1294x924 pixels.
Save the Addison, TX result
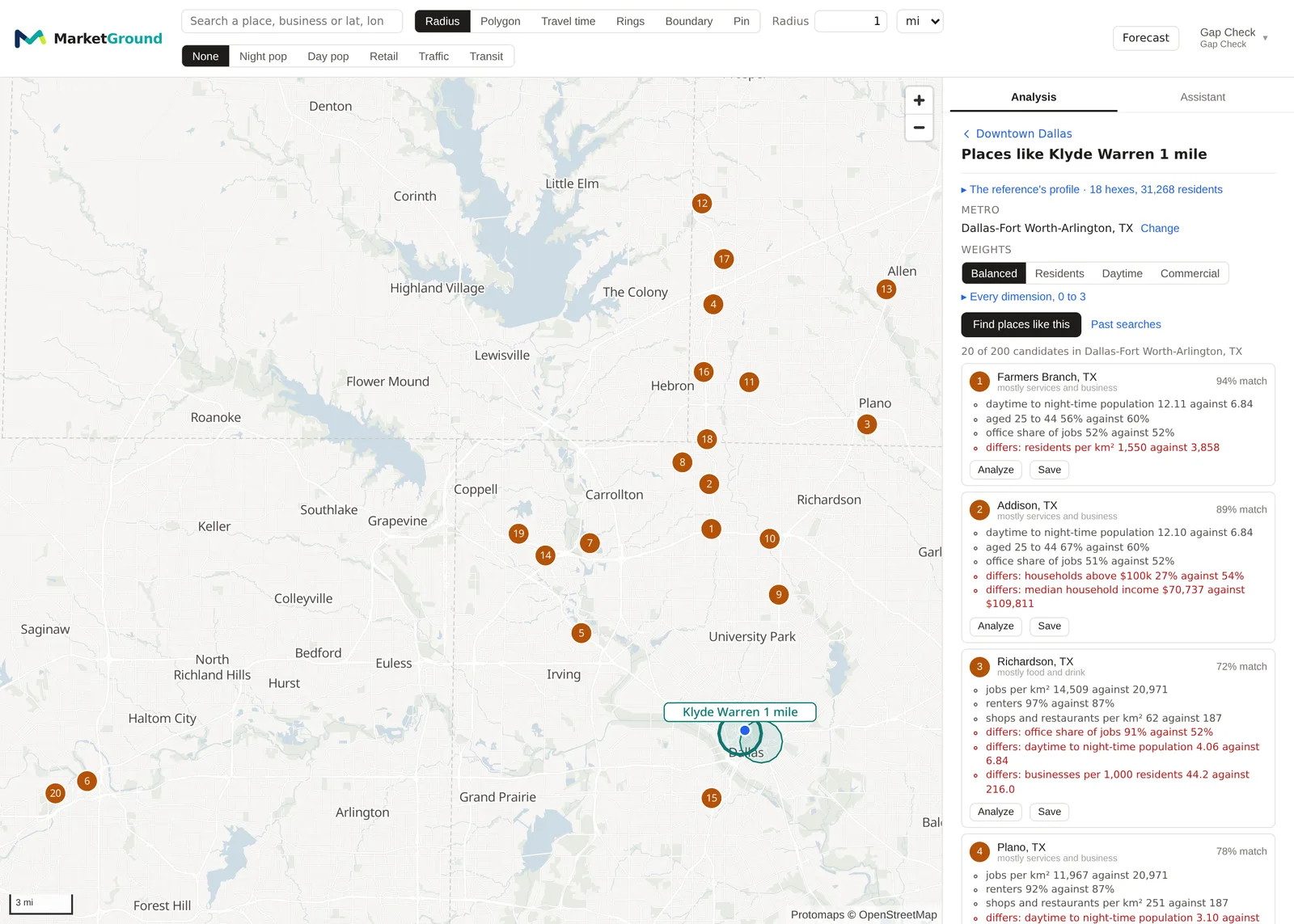click(x=1049, y=626)
